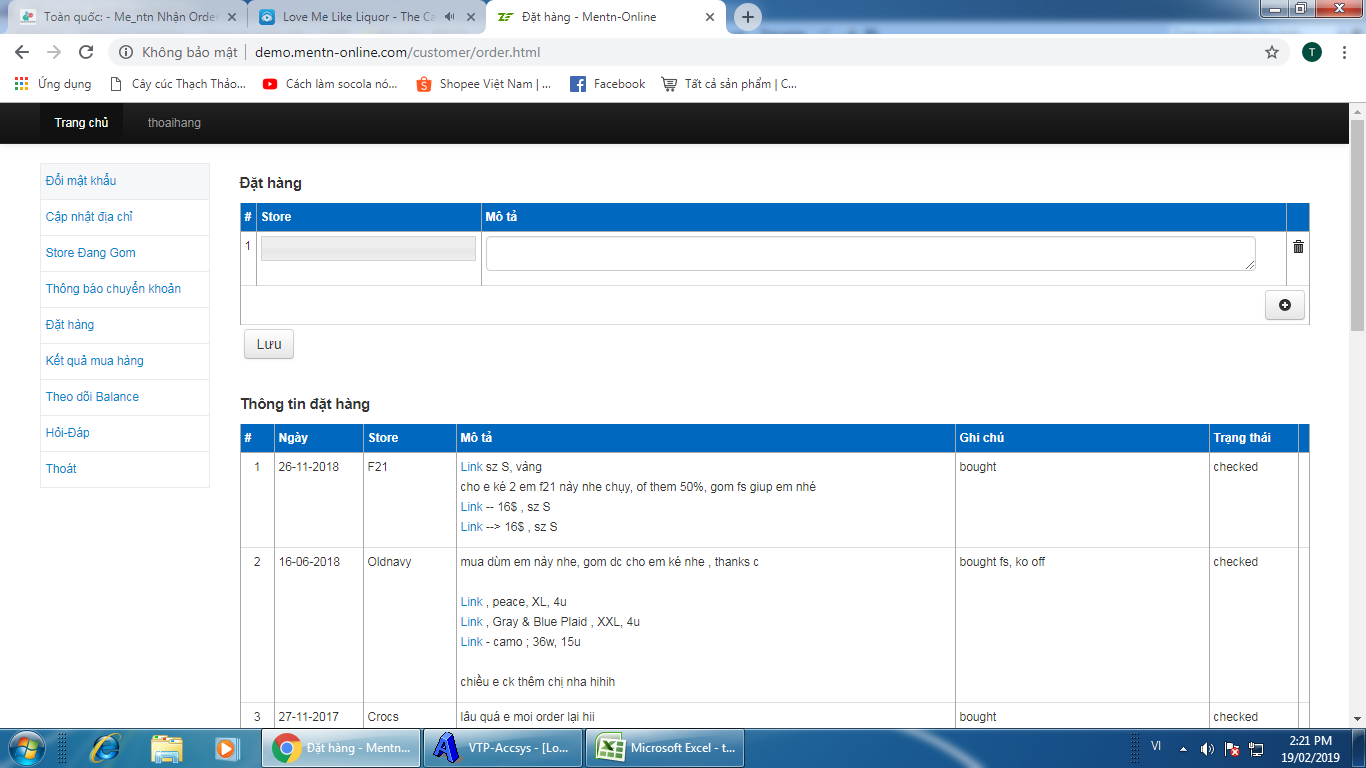Click the volume icon in system tray

point(1207,748)
